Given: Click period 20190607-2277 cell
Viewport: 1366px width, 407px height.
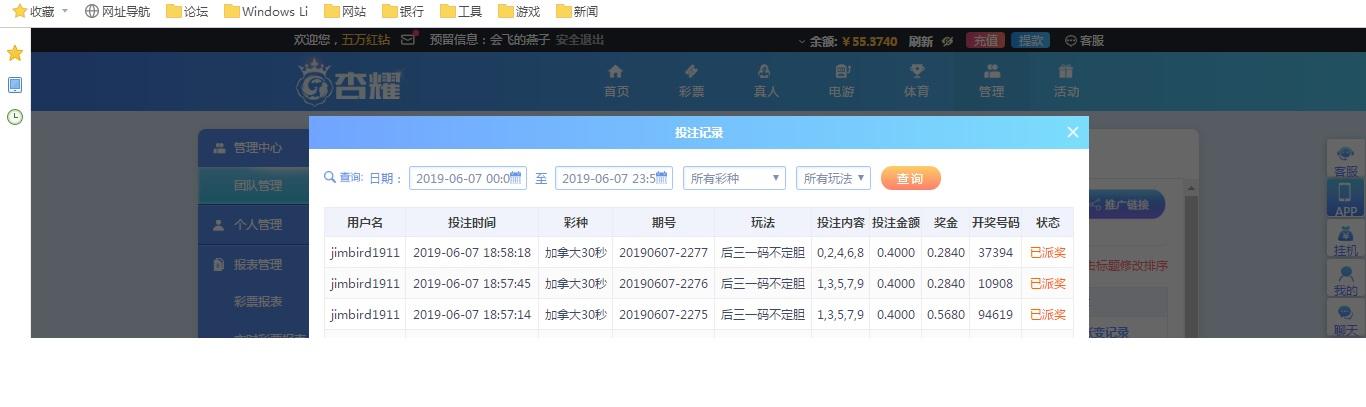Looking at the screenshot, I should click(664, 253).
